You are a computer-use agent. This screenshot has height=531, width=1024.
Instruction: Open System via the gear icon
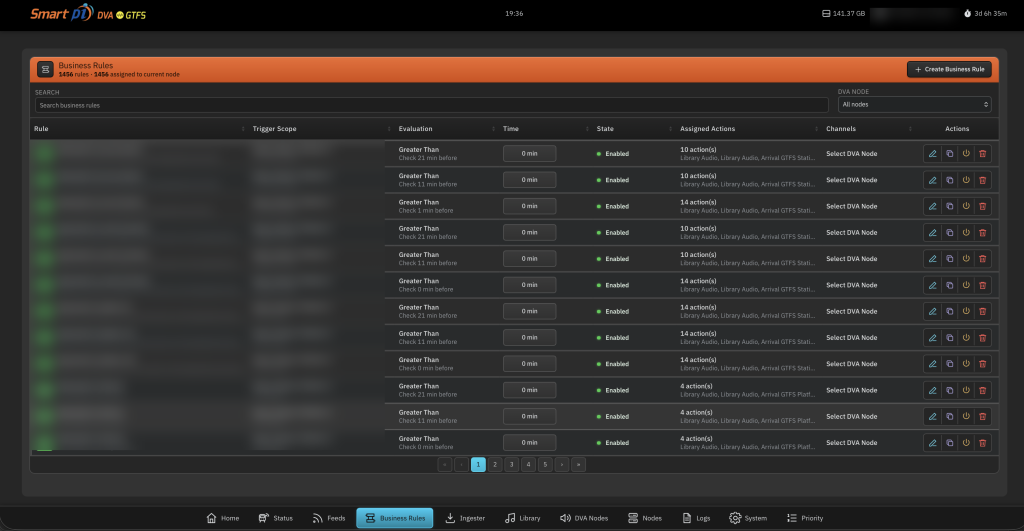[x=735, y=518]
